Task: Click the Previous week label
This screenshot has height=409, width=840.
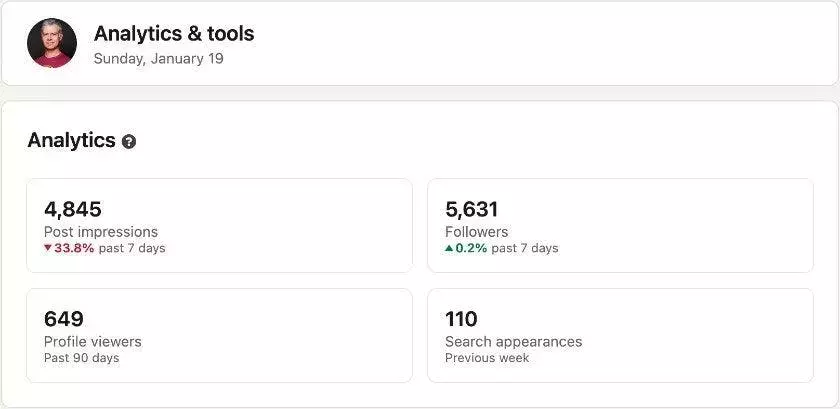Action: click(487, 358)
